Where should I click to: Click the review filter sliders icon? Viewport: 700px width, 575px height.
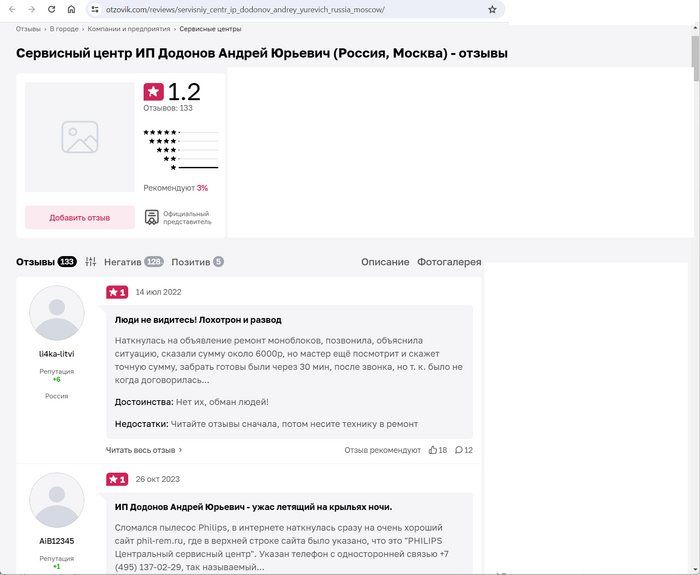pyautogui.click(x=91, y=262)
